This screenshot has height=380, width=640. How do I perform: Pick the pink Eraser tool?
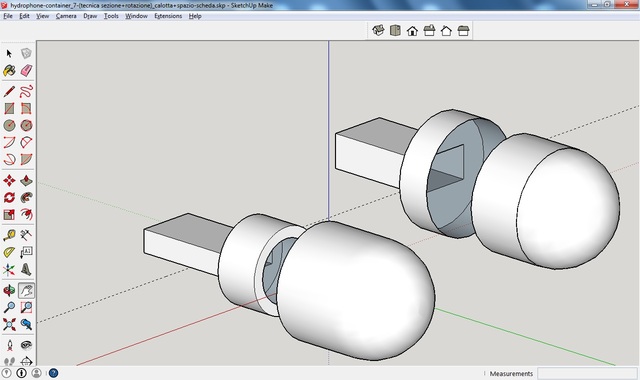[26, 71]
